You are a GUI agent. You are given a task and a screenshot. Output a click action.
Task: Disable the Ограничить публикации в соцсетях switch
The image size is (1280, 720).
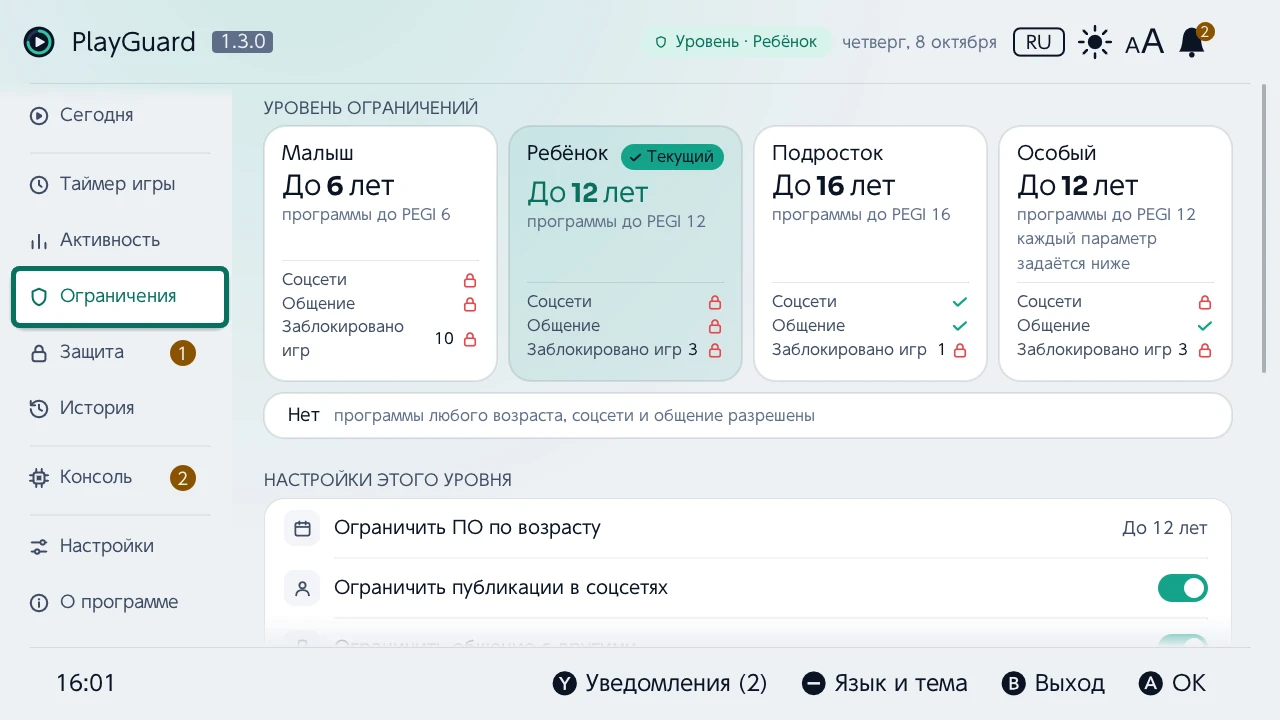(1183, 588)
